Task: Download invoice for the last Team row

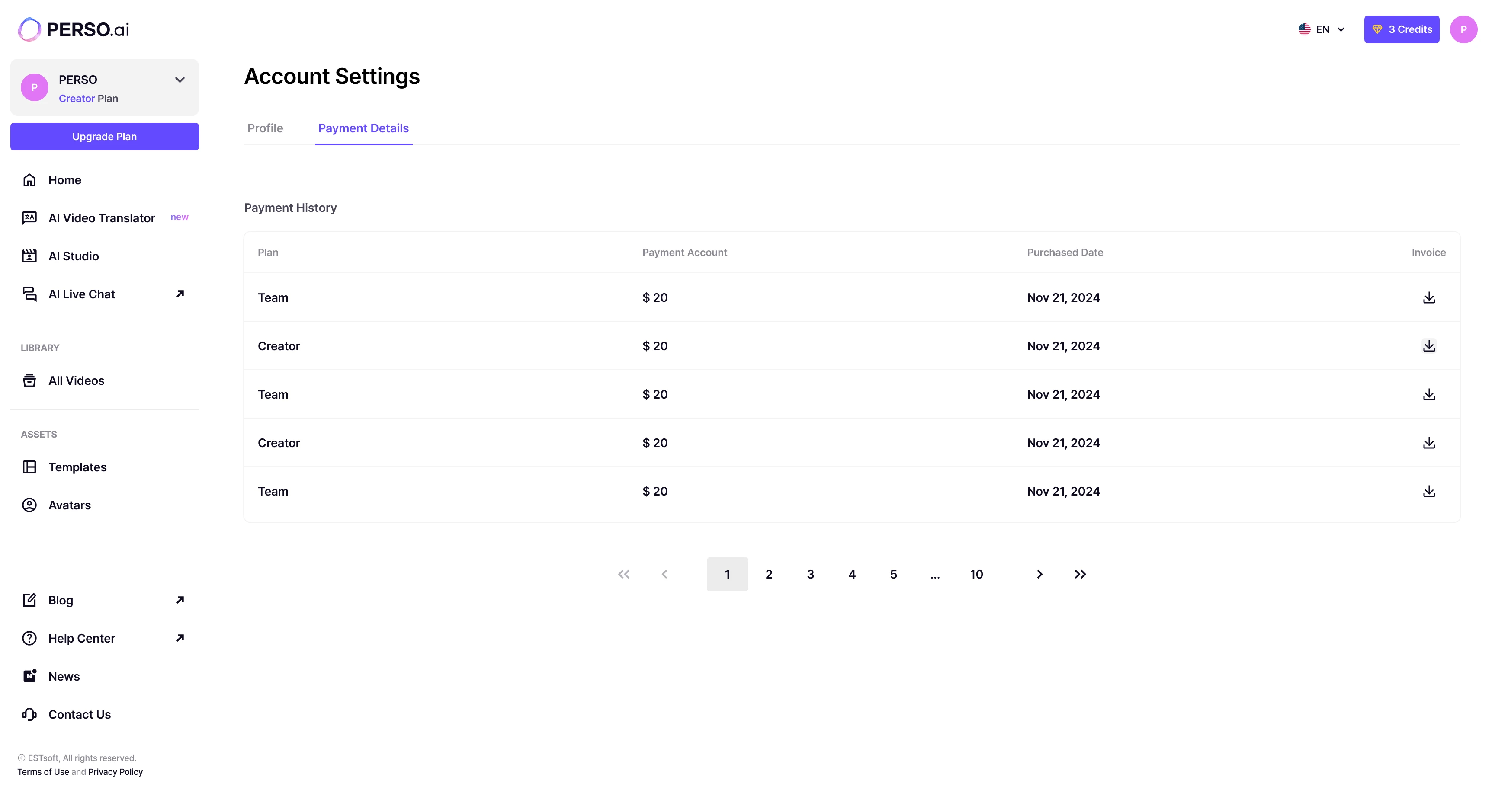Action: point(1429,491)
